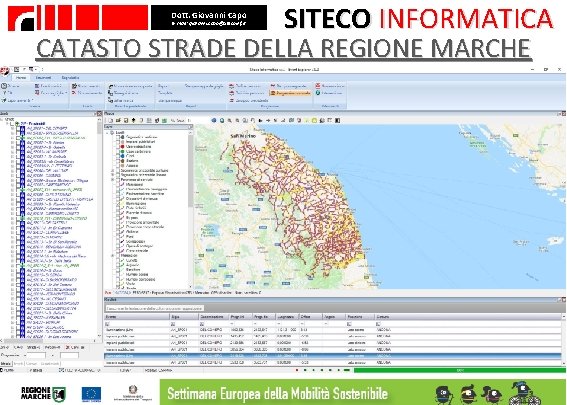Click the green spreadsheet icon in map toolbar
The height and width of the screenshot is (405, 567).
pos(164,120)
